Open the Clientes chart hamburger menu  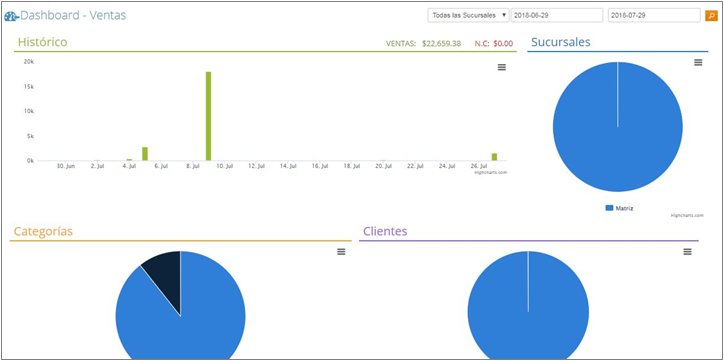[x=688, y=252]
